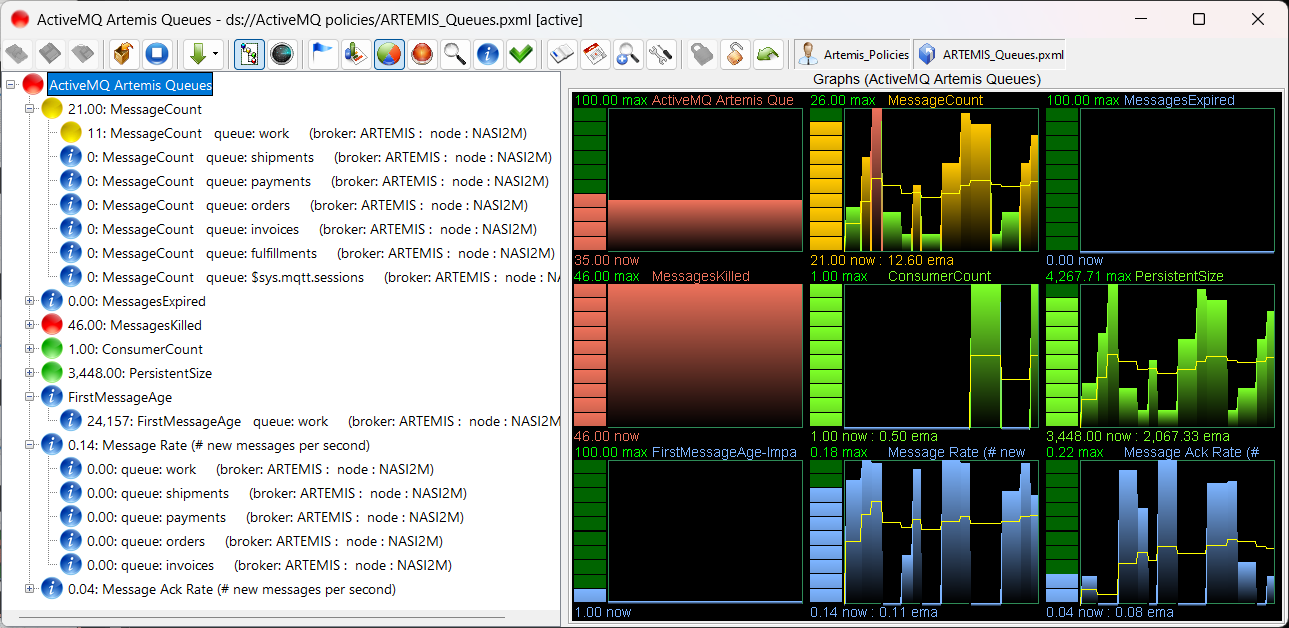Select the ActiveMQ Artemis Queues tree root label
The image size is (1289, 628).
(x=130, y=85)
